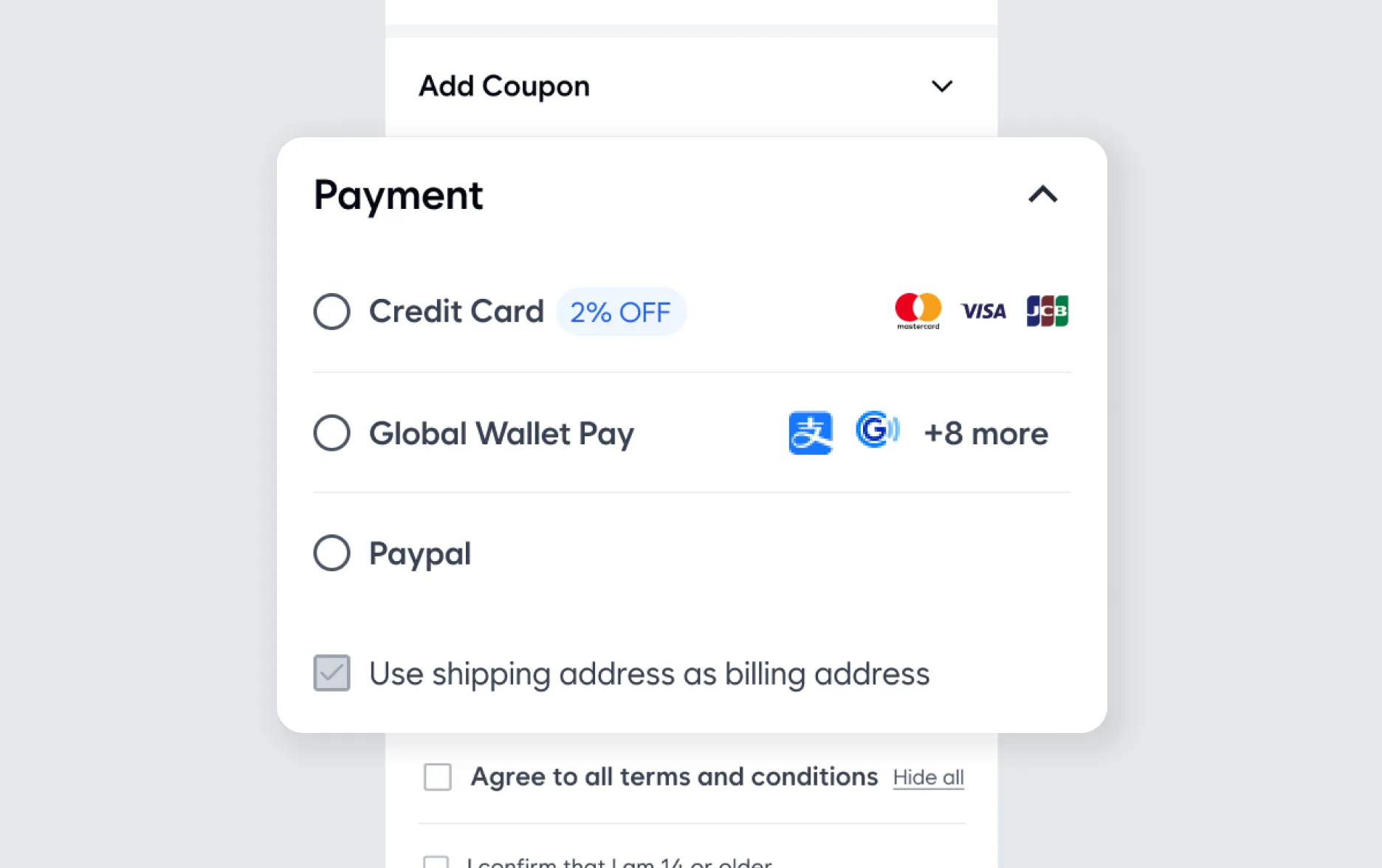Click the Credit Card option row
Viewport: 1382px width, 868px height.
point(457,311)
